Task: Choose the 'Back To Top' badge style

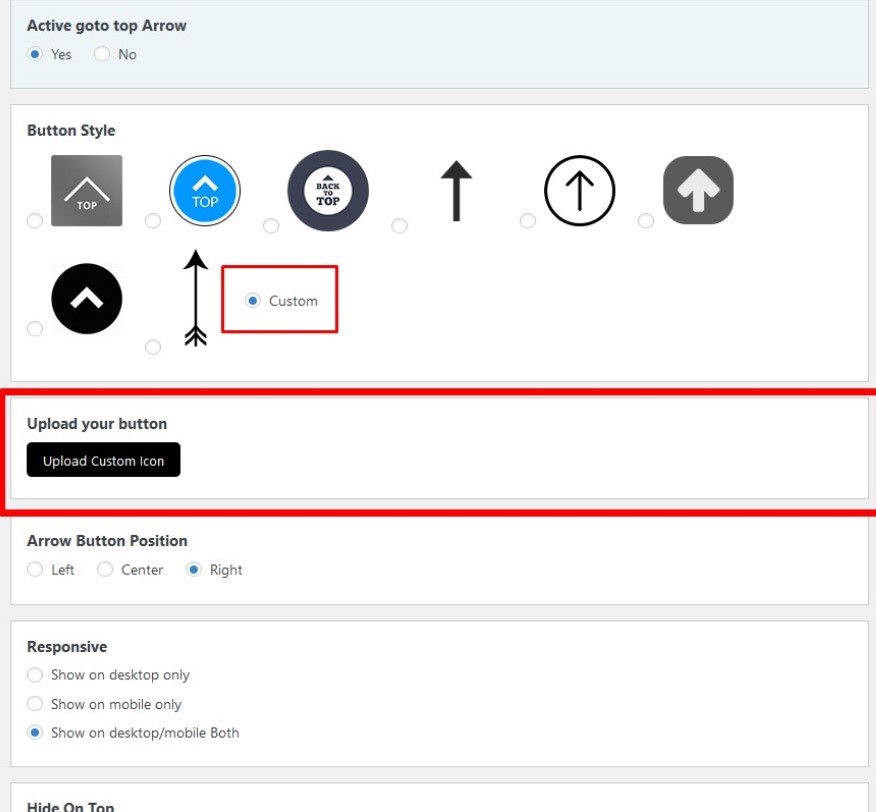Action: click(271, 226)
